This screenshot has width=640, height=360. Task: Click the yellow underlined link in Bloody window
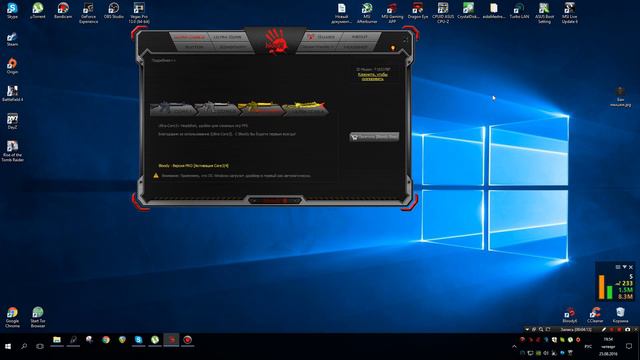click(x=372, y=76)
